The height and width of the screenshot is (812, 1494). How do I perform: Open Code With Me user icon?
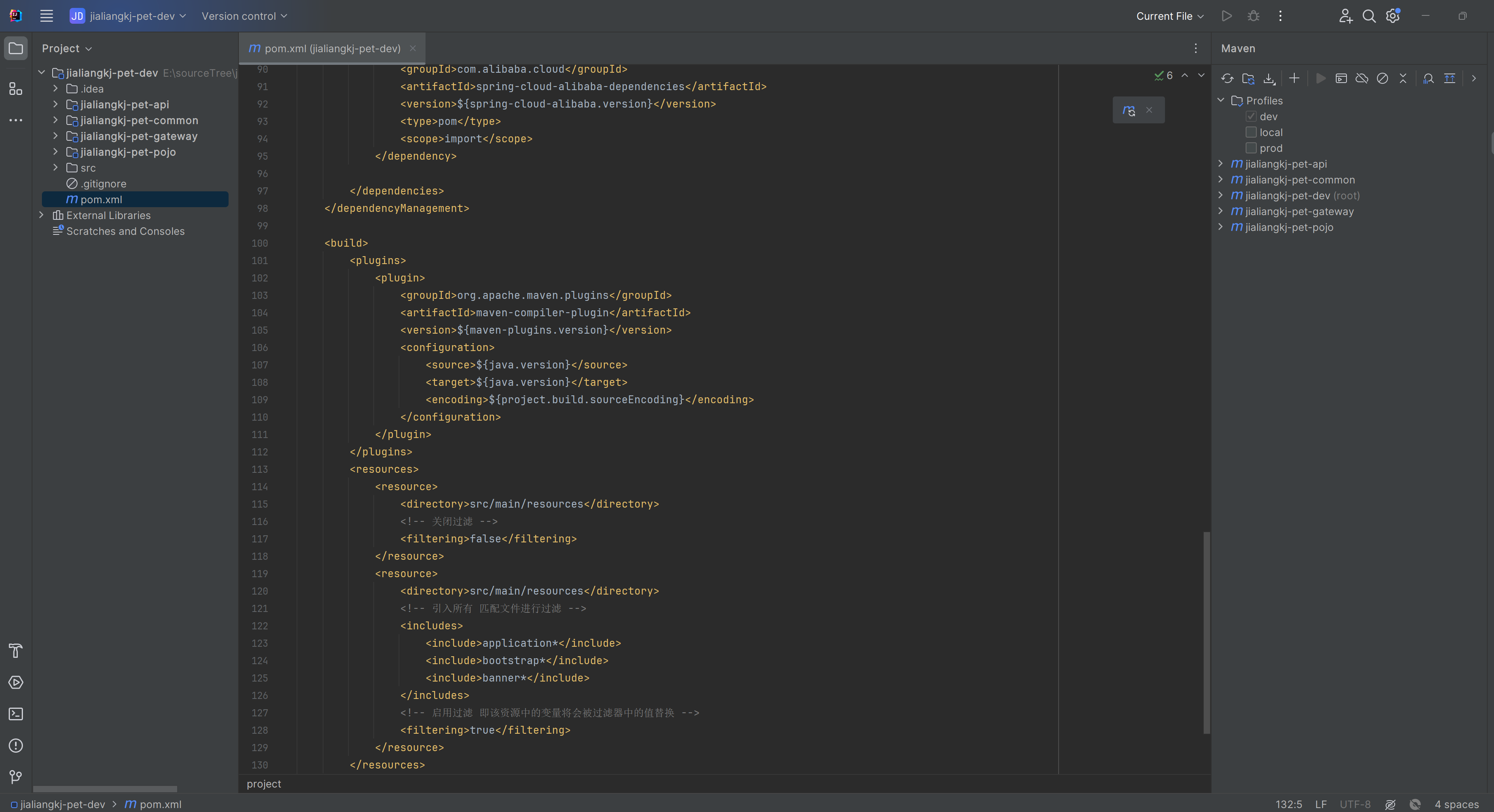(1346, 16)
